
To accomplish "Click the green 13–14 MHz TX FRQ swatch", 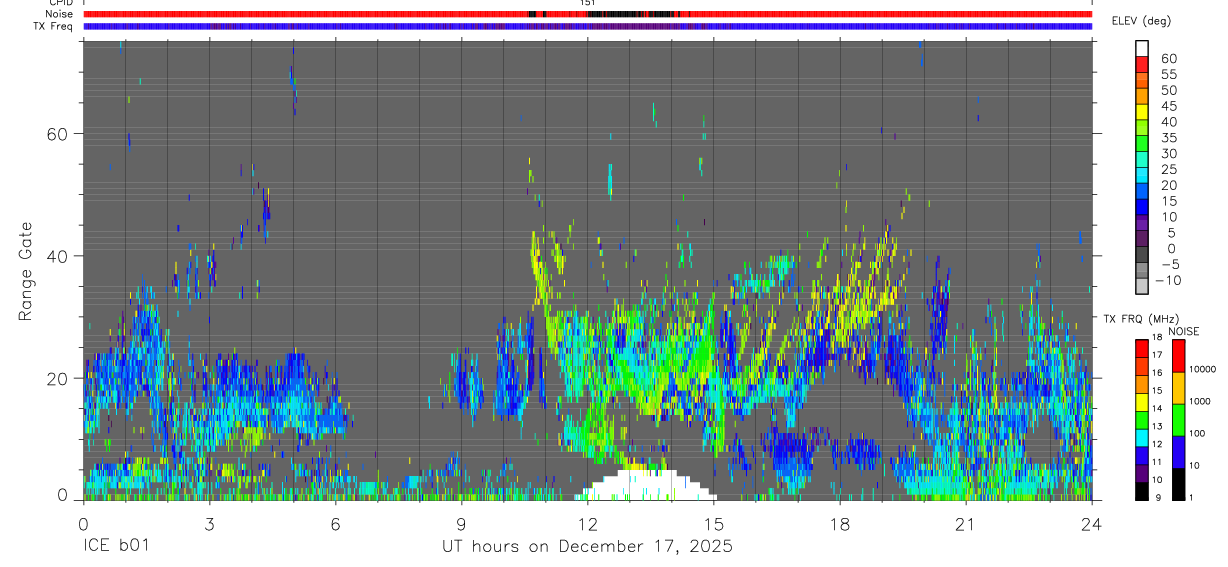I will tap(1142, 420).
